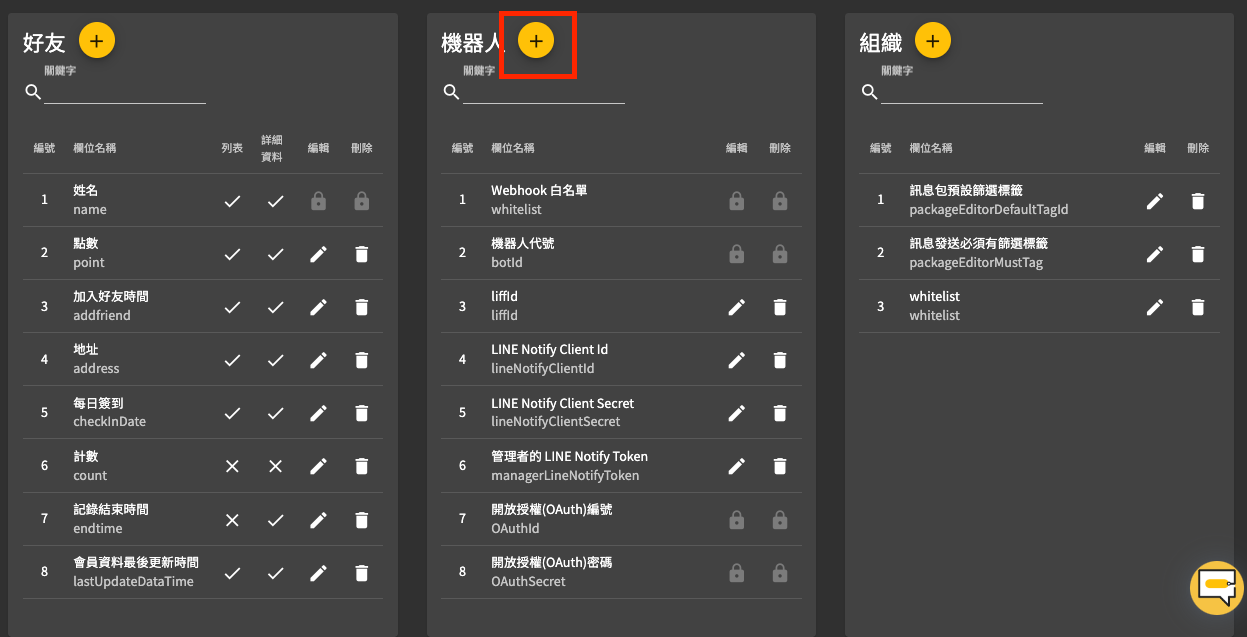Select the 訊息發送必須有篩選標籤 row text
The width and height of the screenshot is (1247, 637).
[979, 244]
